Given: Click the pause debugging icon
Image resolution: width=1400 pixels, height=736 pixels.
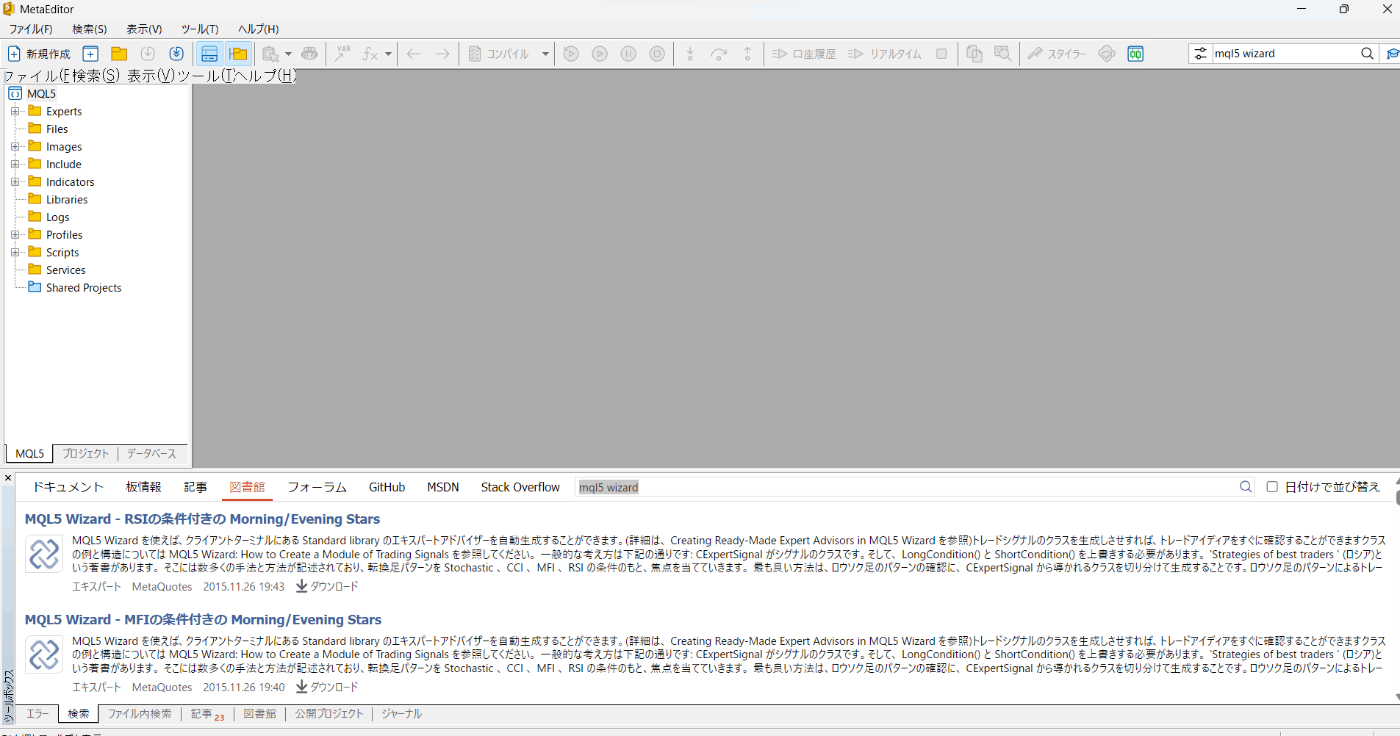Looking at the screenshot, I should [x=628, y=54].
